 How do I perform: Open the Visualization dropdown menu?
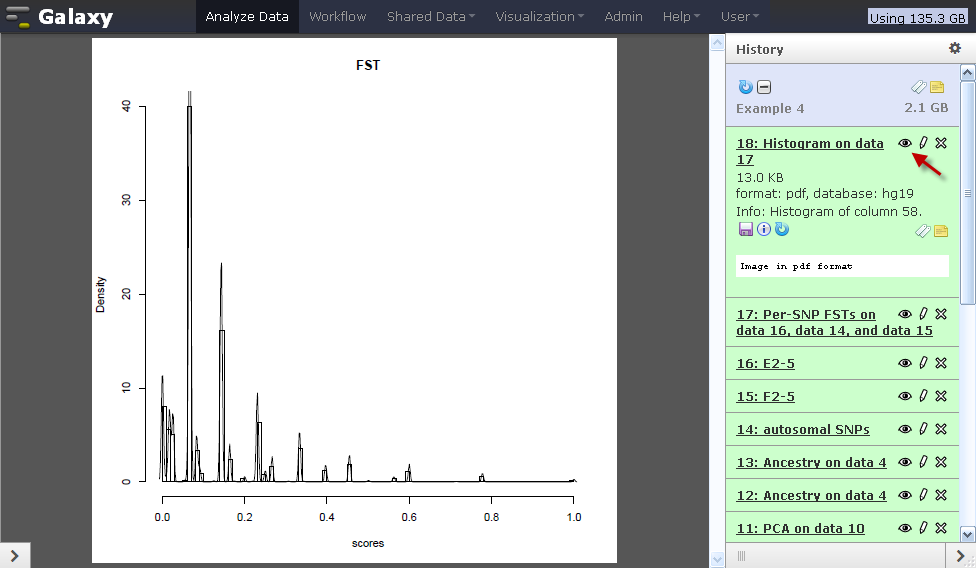540,17
